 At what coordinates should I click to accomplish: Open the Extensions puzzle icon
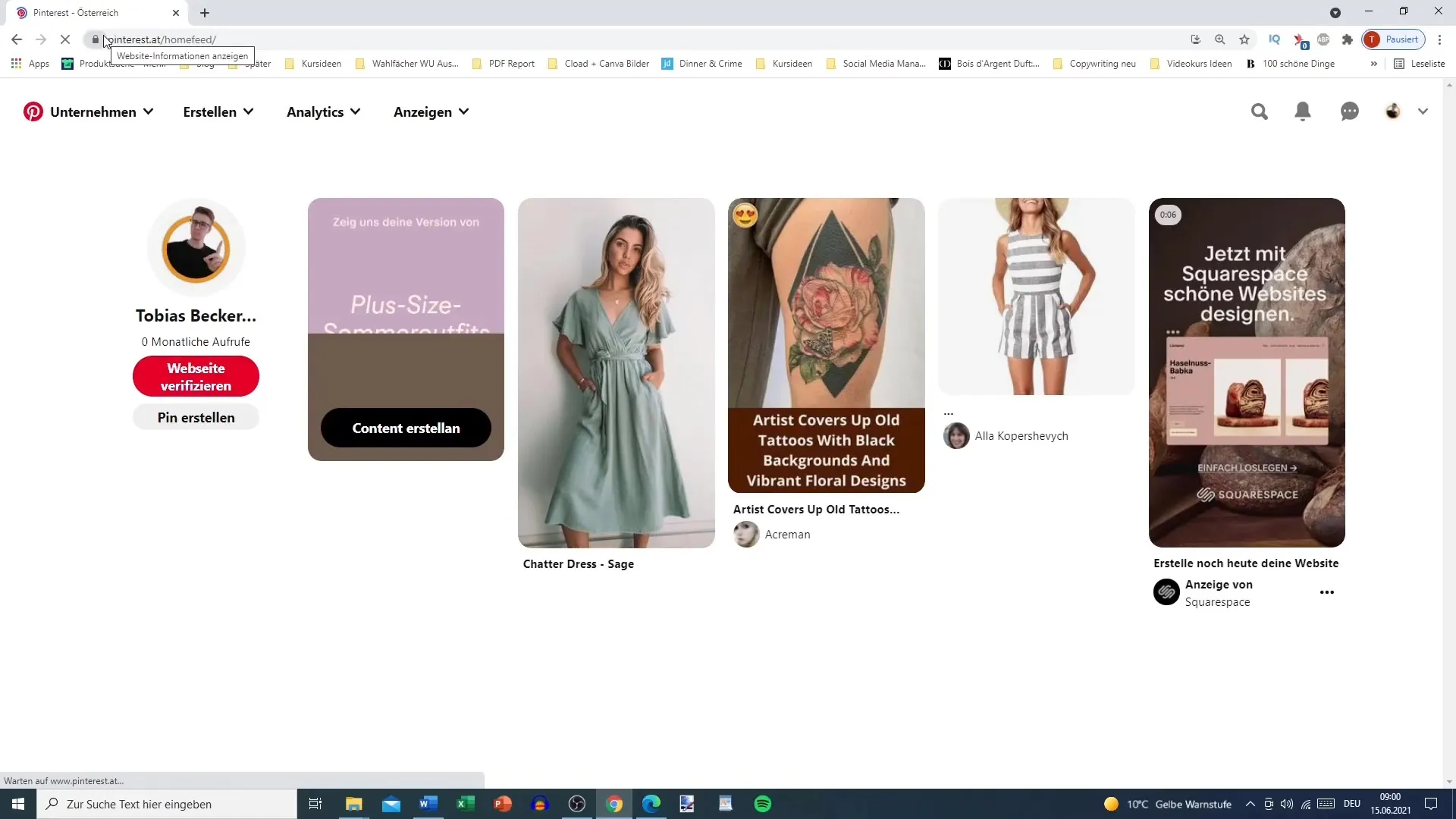(1348, 39)
